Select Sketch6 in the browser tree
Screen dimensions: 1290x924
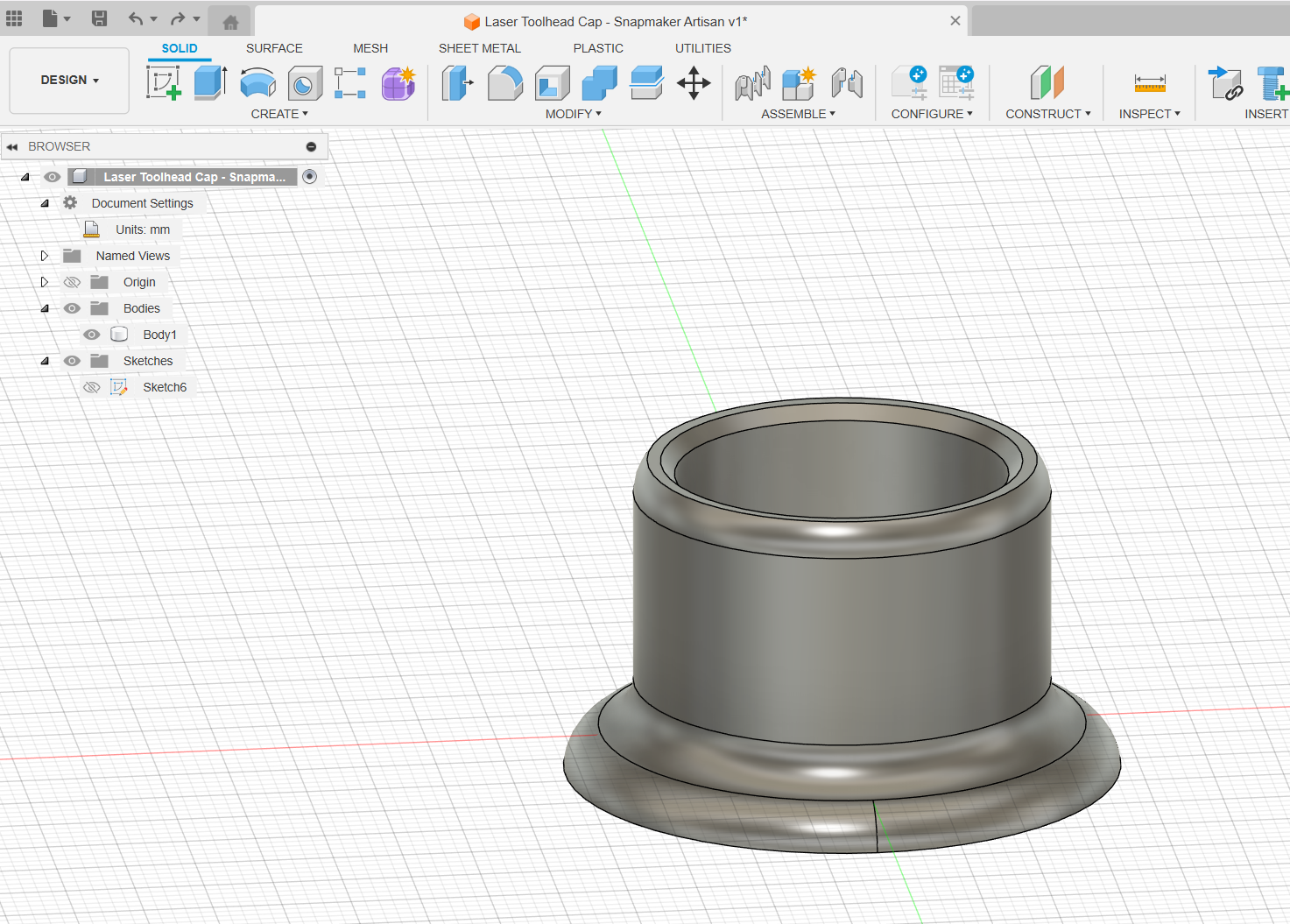165,387
